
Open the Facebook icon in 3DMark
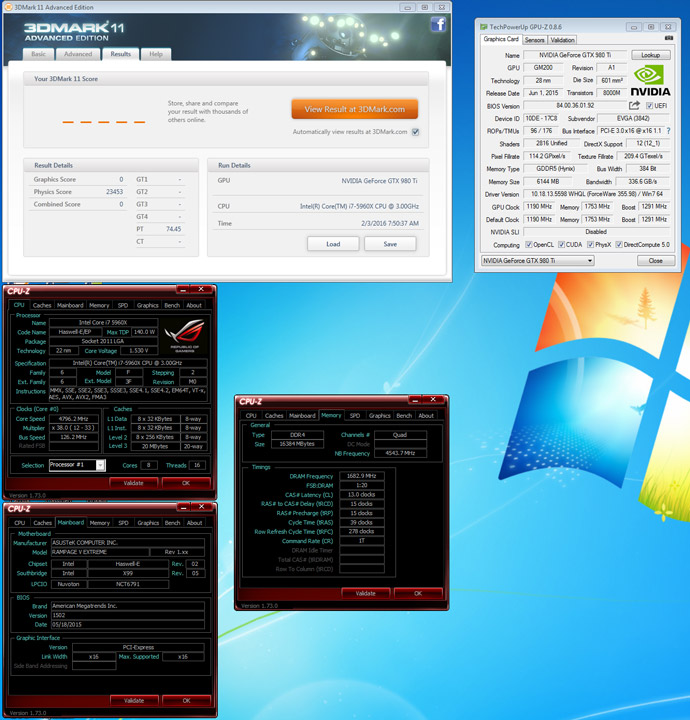coord(438,24)
